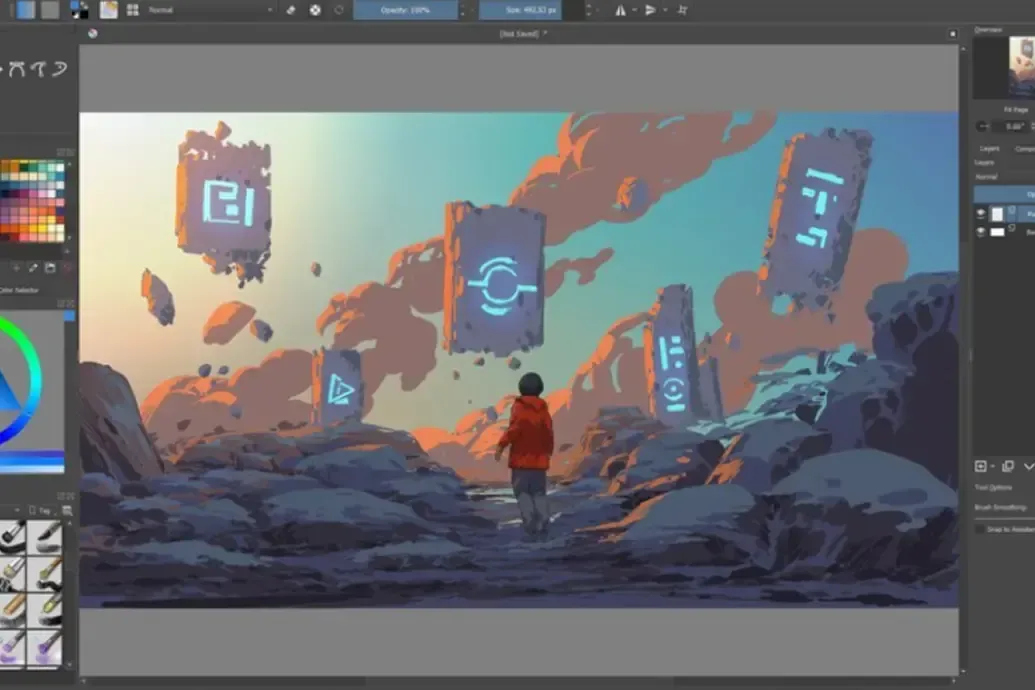Select the tan pencil brush preset thumbnail
Image resolution: width=1035 pixels, height=690 pixels.
click(x=12, y=610)
